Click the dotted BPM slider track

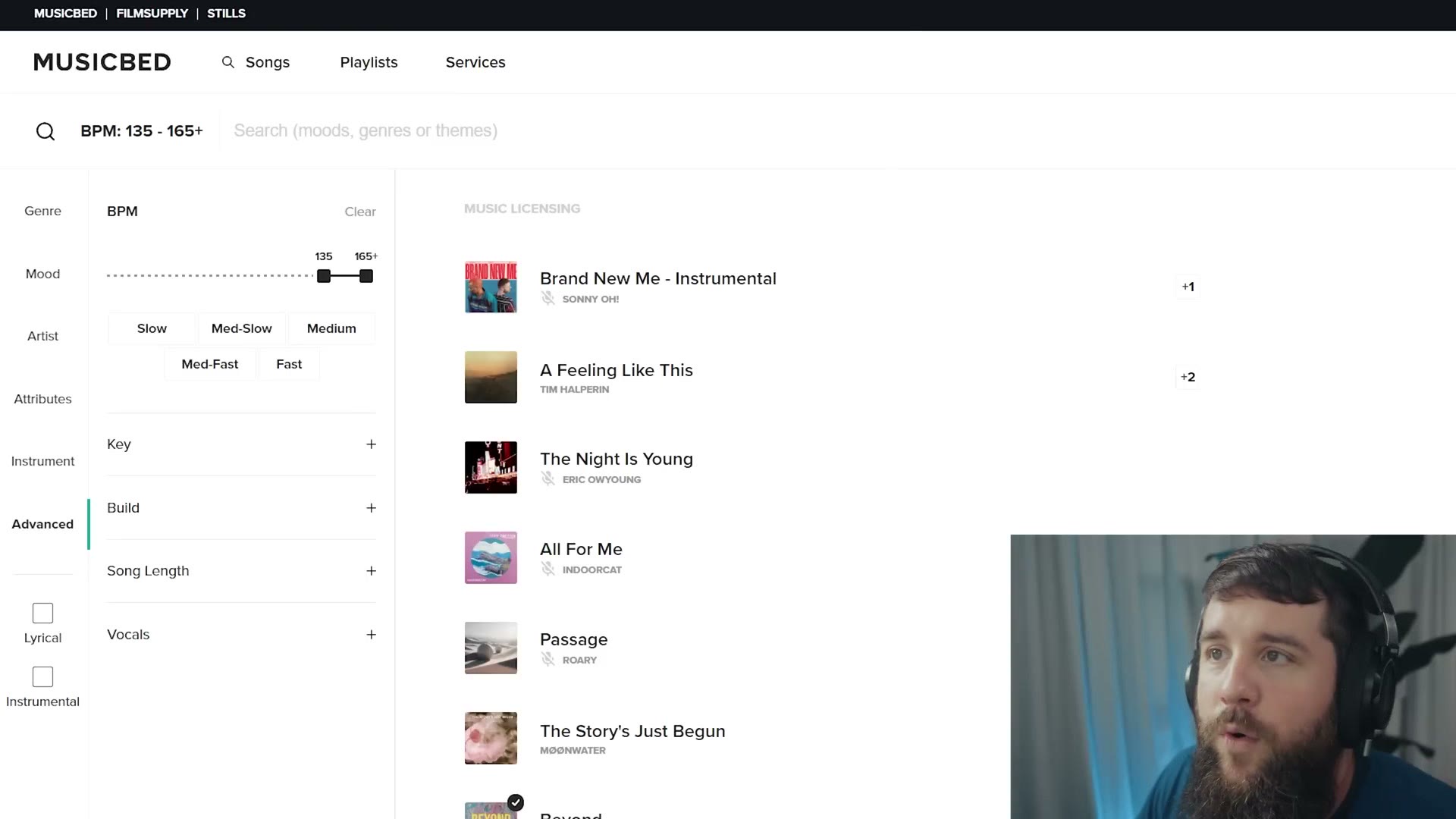pyautogui.click(x=209, y=276)
